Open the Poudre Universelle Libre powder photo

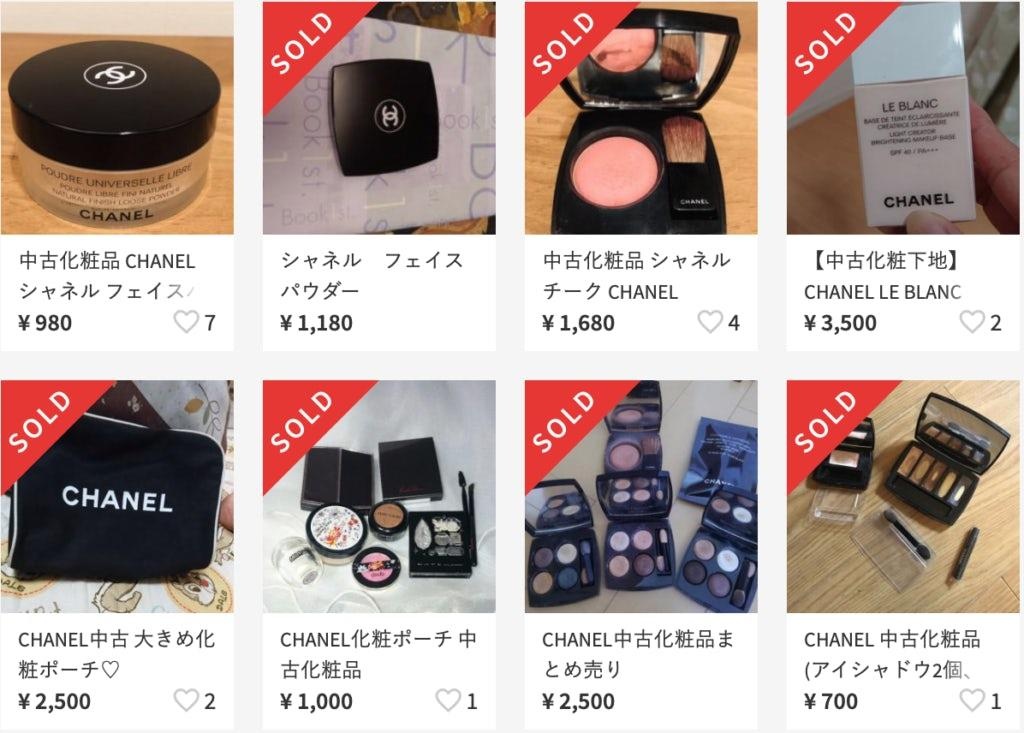[x=117, y=118]
